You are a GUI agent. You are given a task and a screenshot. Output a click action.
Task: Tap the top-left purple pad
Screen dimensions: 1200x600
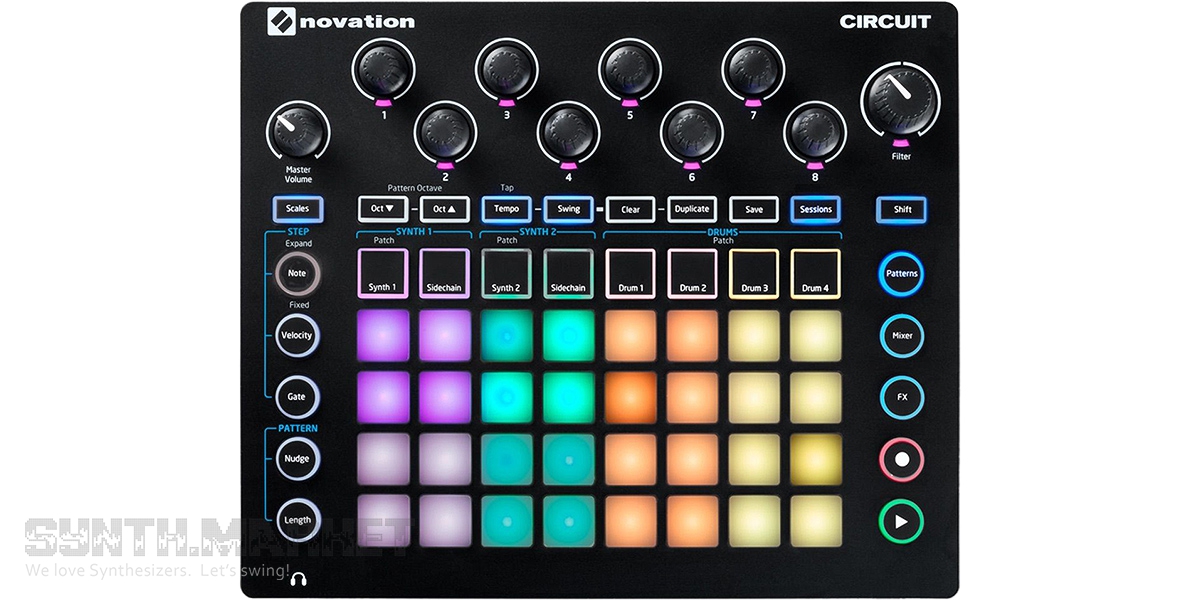tap(383, 336)
